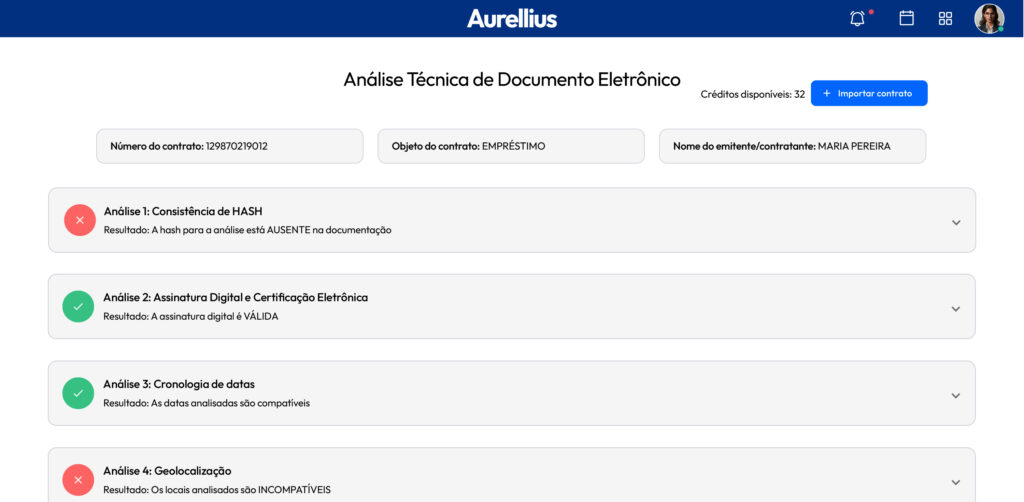Click the Análise 3: Cronologia de datas title
The width and height of the screenshot is (1024, 502).
tap(179, 384)
